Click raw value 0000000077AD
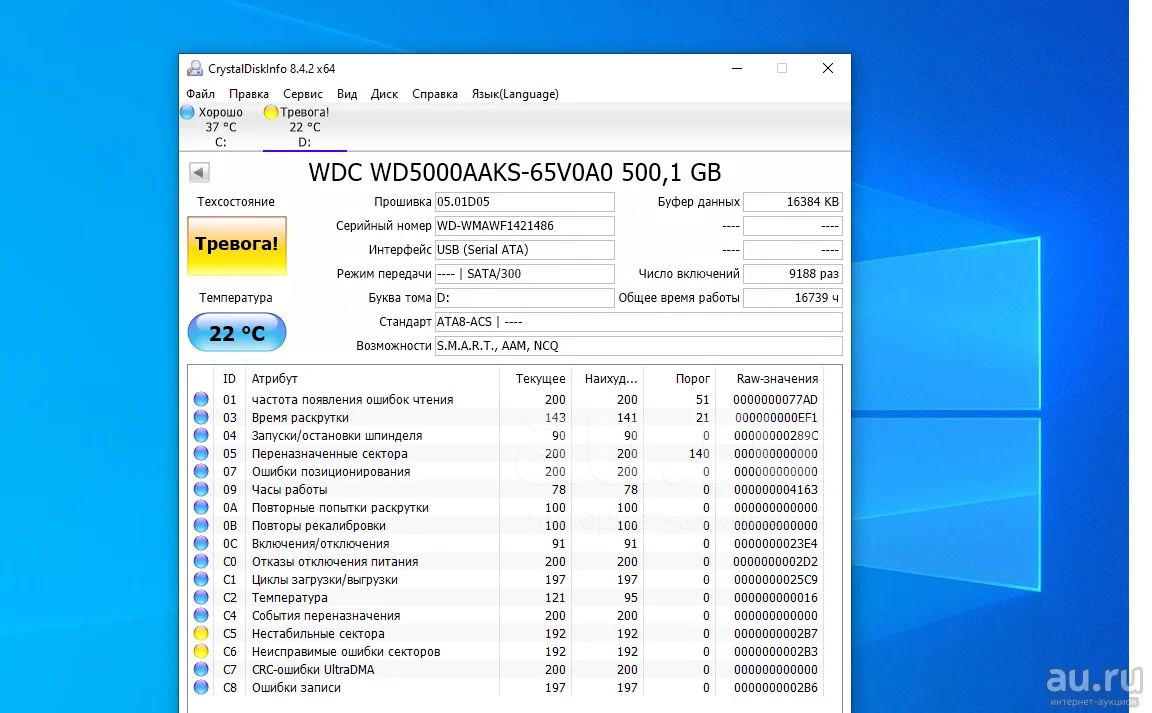This screenshot has width=1152, height=713. (775, 400)
